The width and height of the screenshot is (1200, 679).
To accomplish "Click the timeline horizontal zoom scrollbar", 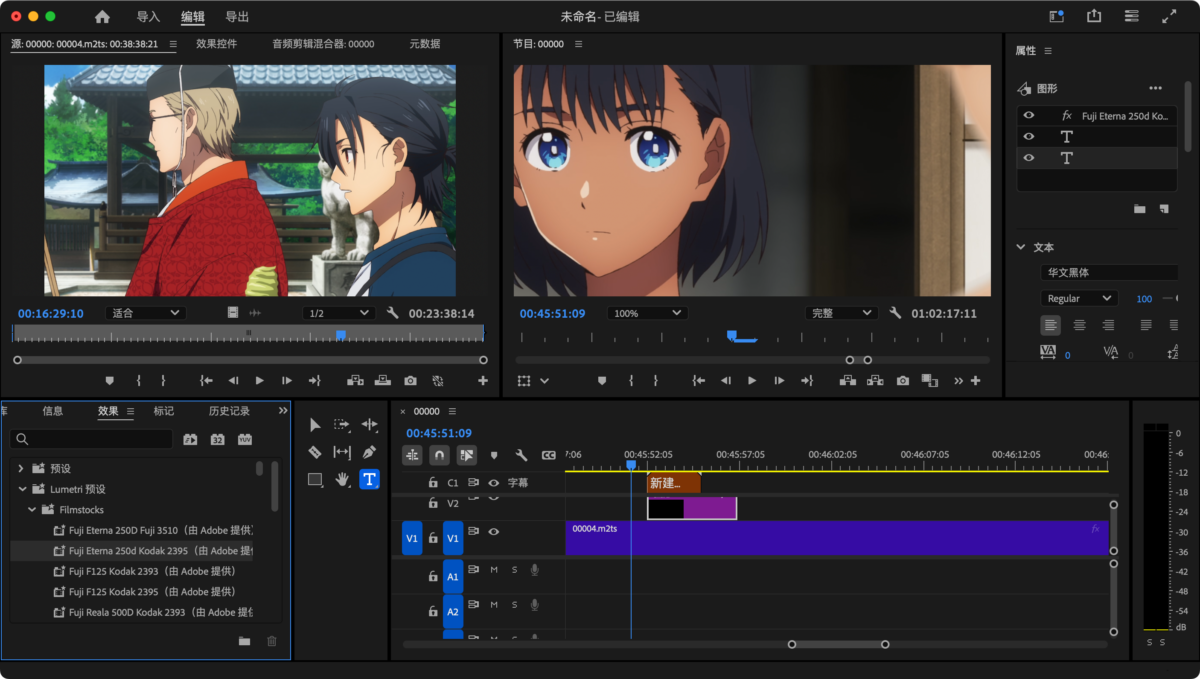I will pyautogui.click(x=838, y=644).
